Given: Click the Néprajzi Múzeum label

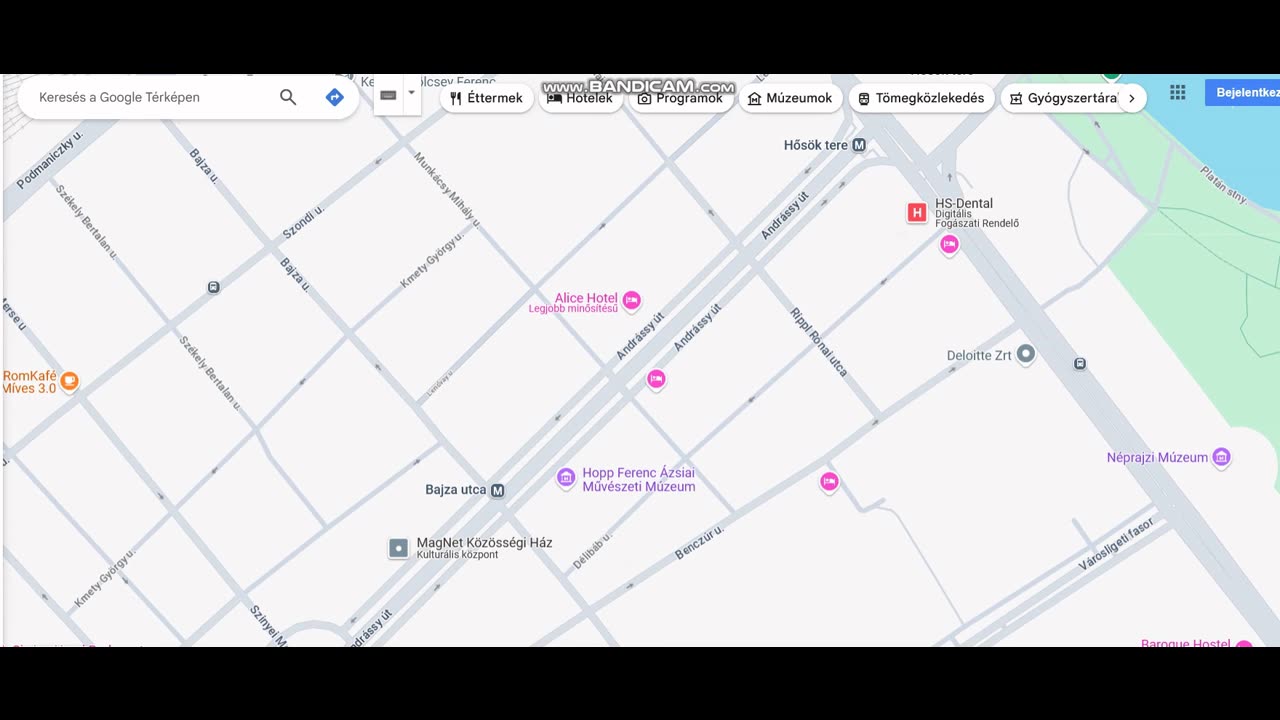Looking at the screenshot, I should [1157, 458].
